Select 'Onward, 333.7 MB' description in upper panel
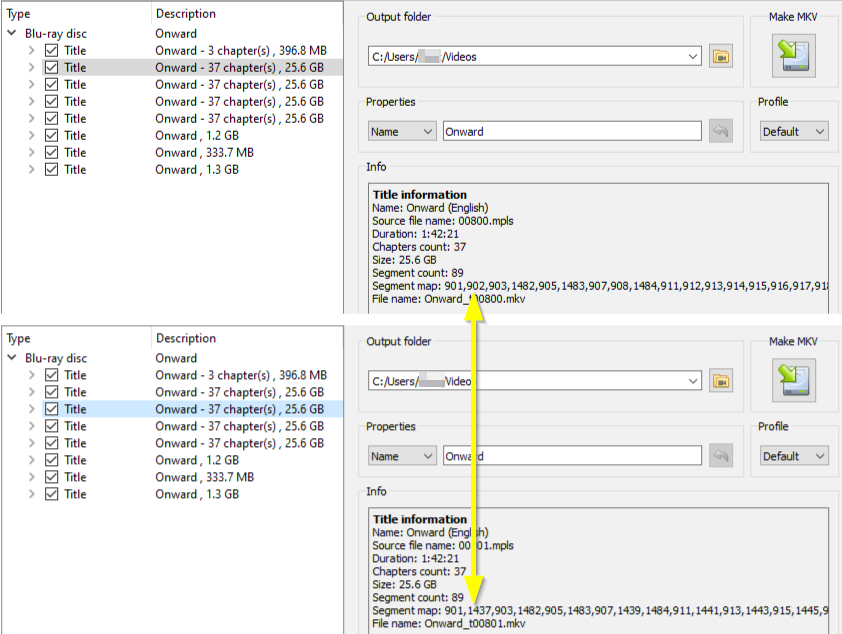Image resolution: width=842 pixels, height=634 pixels. 205,152
